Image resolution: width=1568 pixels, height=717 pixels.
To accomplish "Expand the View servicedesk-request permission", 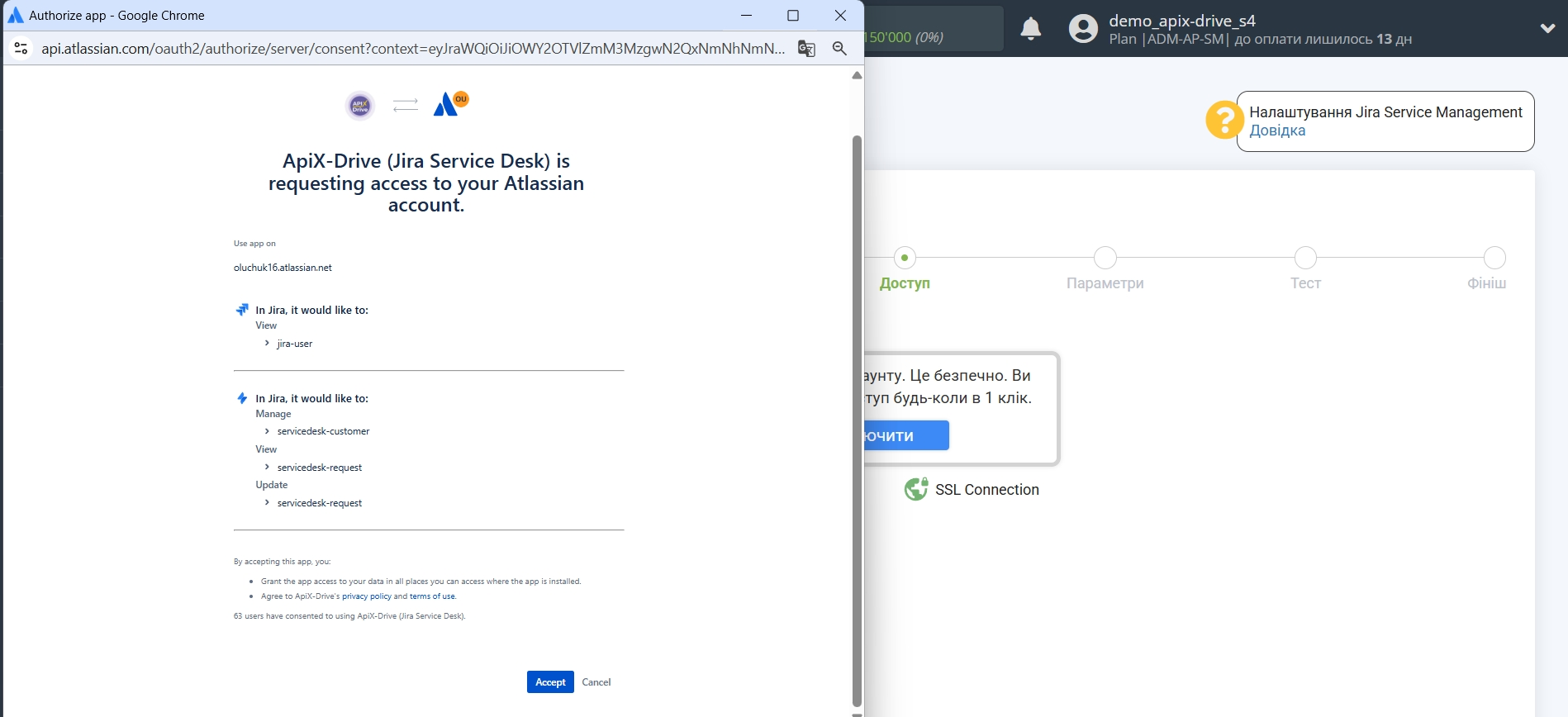I will coord(267,467).
